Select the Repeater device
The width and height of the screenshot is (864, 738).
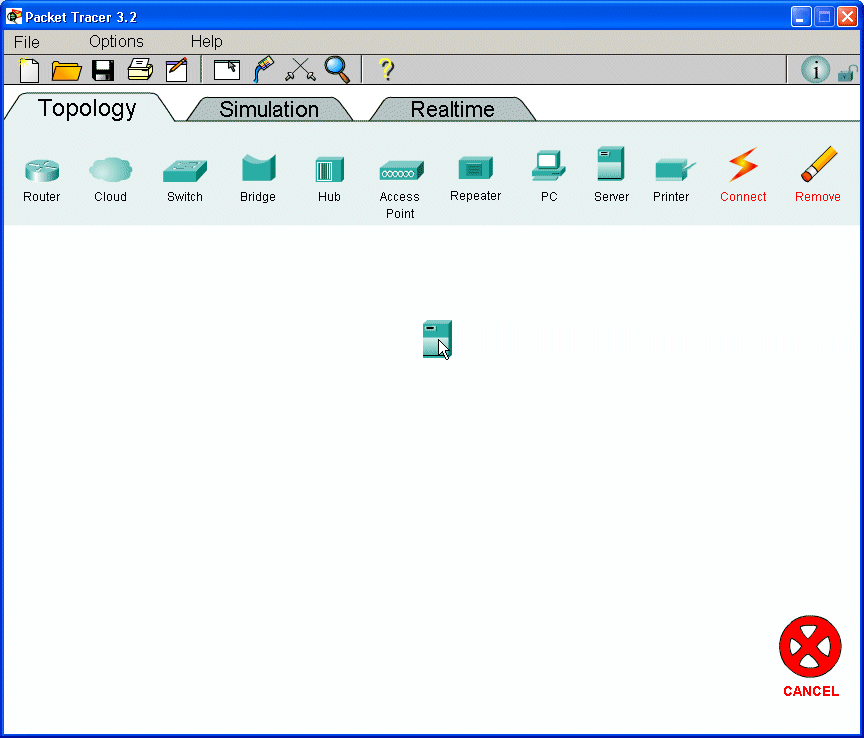coord(476,179)
